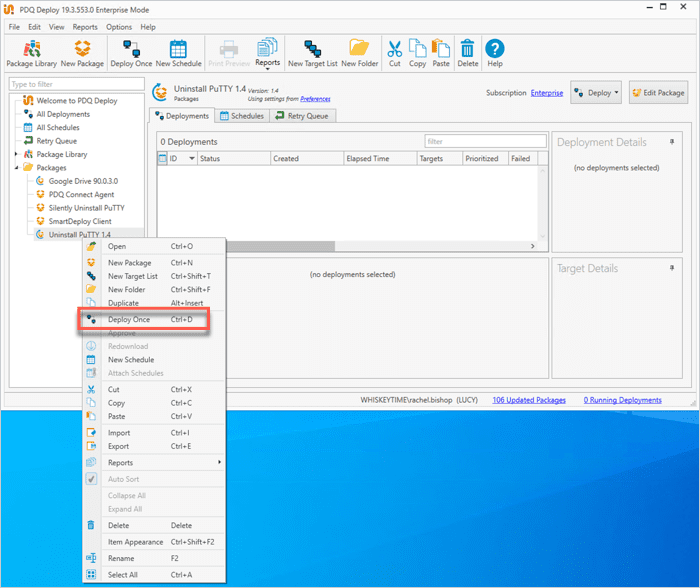Image resolution: width=700 pixels, height=588 pixels.
Task: Open Help from the toolbar
Action: (495, 53)
